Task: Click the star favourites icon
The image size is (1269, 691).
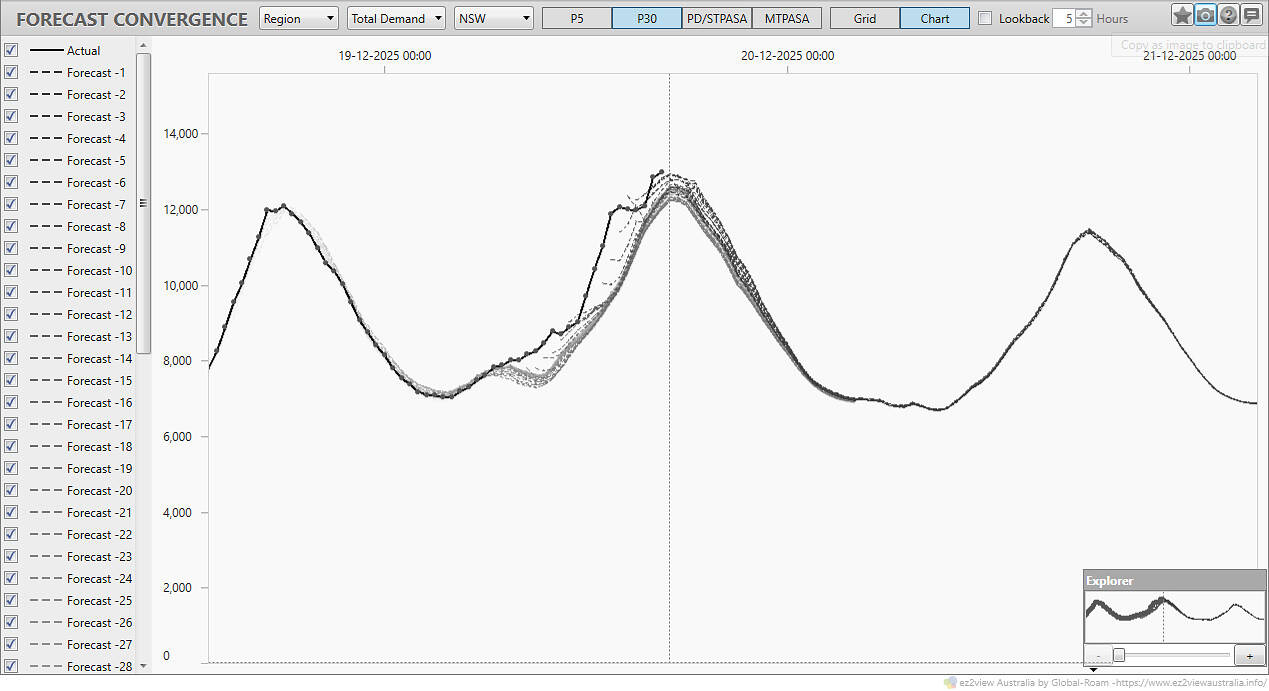Action: 1182,15
